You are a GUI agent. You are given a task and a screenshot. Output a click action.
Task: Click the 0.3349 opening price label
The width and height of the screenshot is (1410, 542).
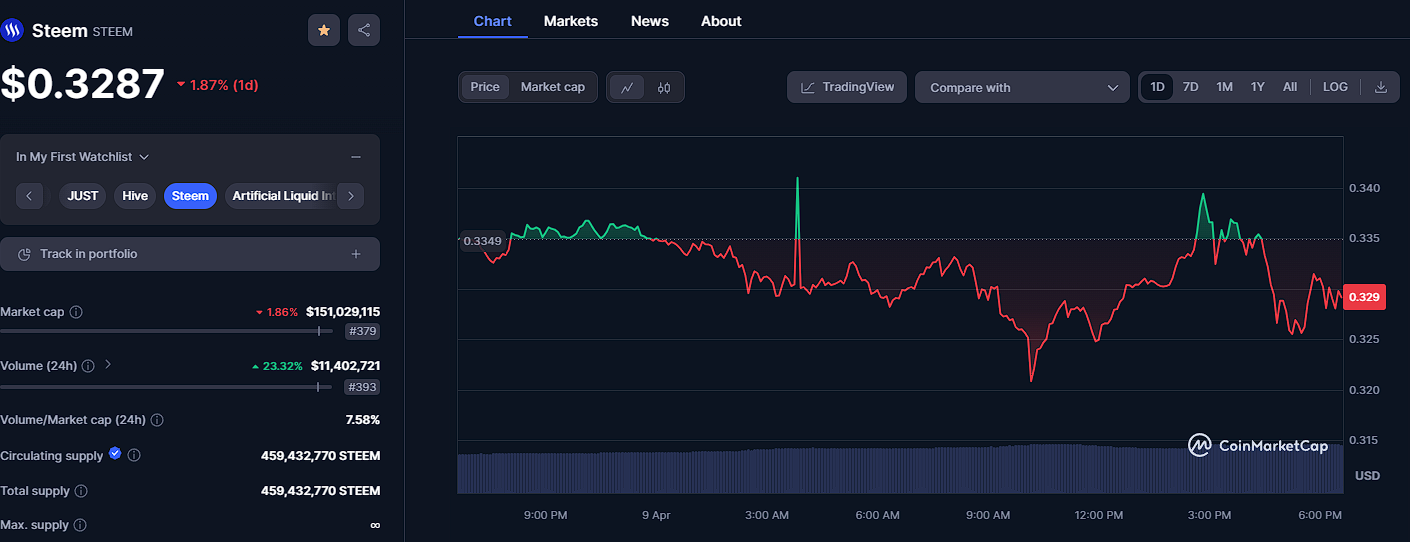[x=483, y=240]
